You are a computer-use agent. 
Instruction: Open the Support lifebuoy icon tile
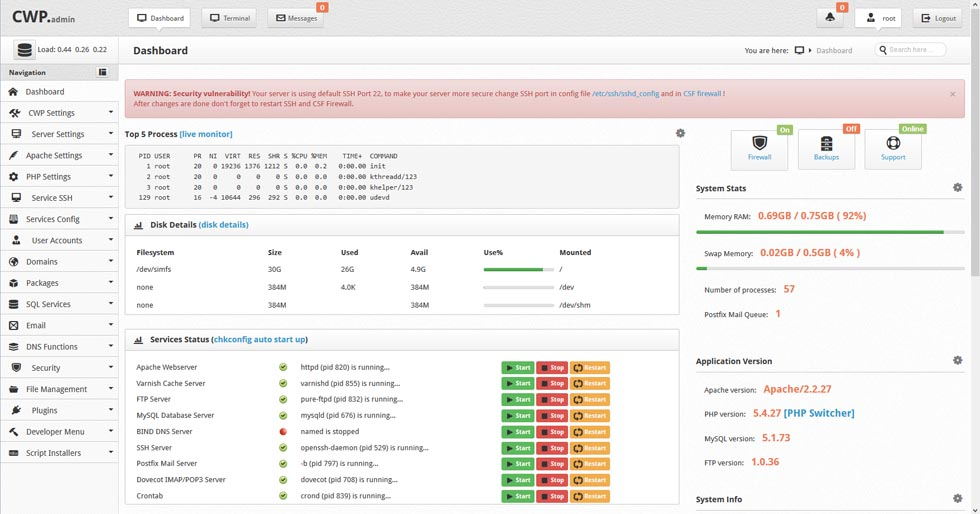pos(893,149)
